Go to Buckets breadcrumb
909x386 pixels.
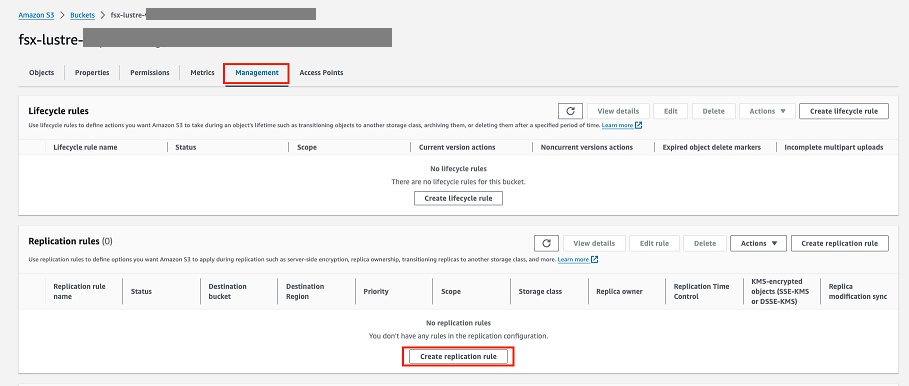point(82,15)
